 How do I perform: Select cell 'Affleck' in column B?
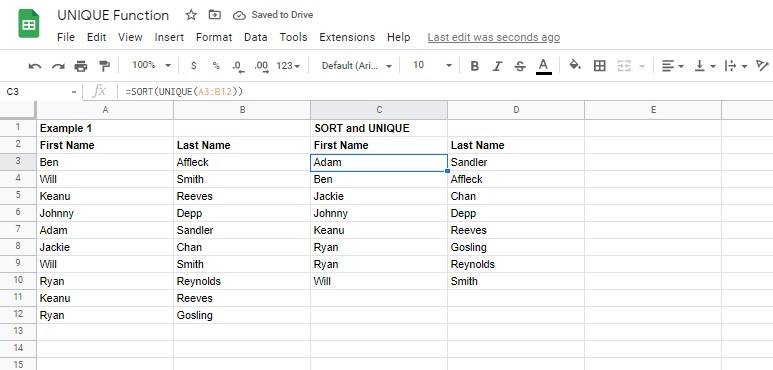(x=242, y=162)
